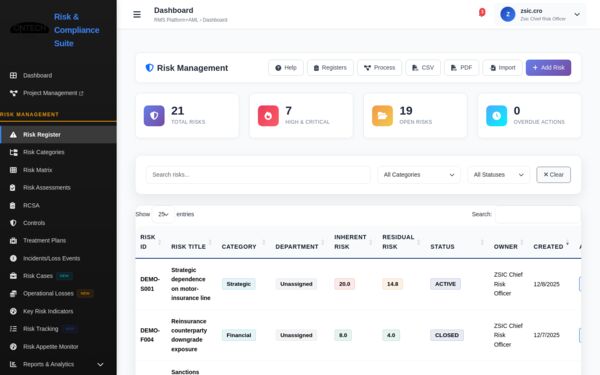Click the Risk Assessments clipboard icon
The height and width of the screenshot is (375, 600).
tap(13, 188)
